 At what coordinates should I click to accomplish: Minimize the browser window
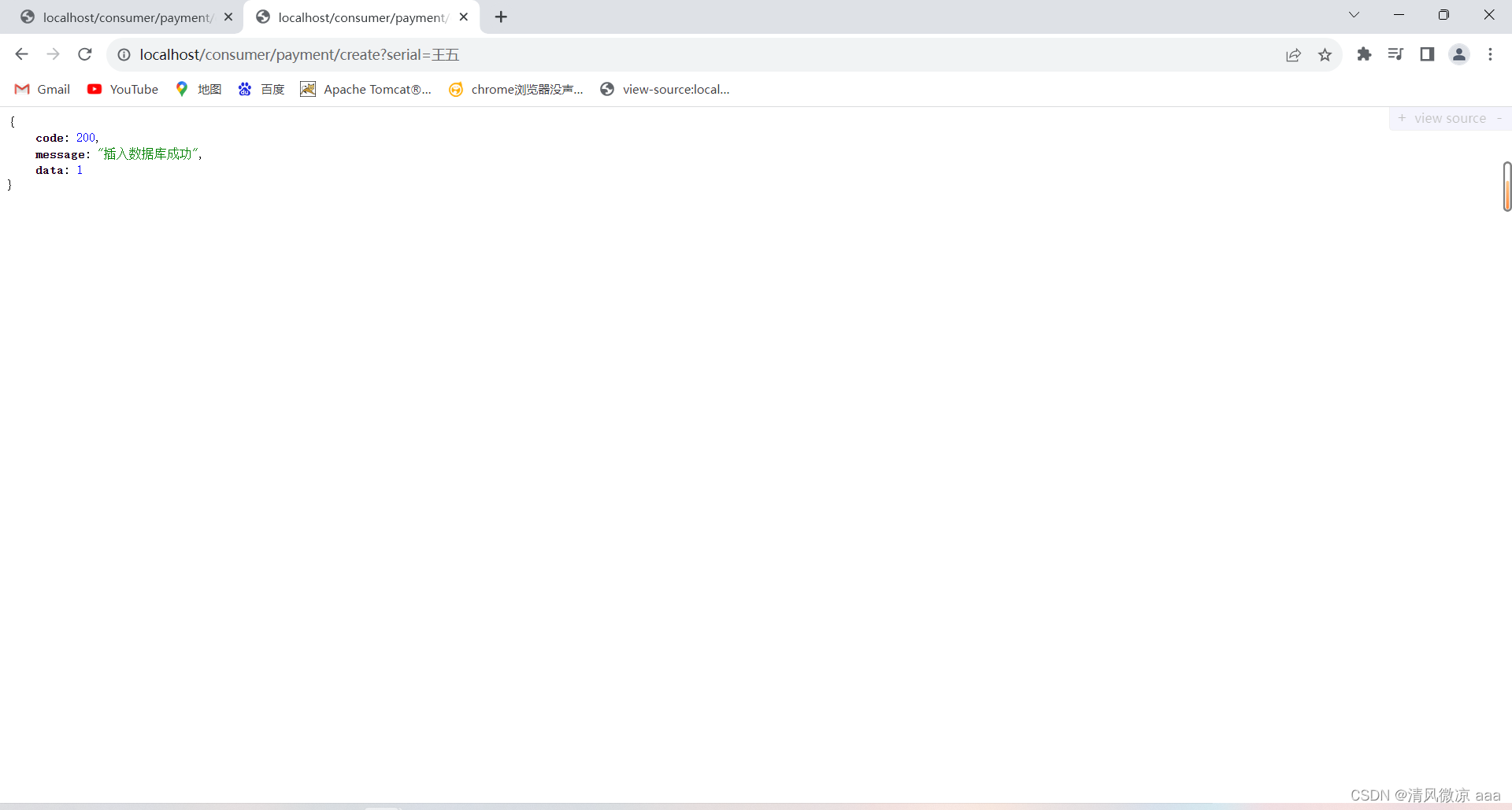click(1399, 15)
